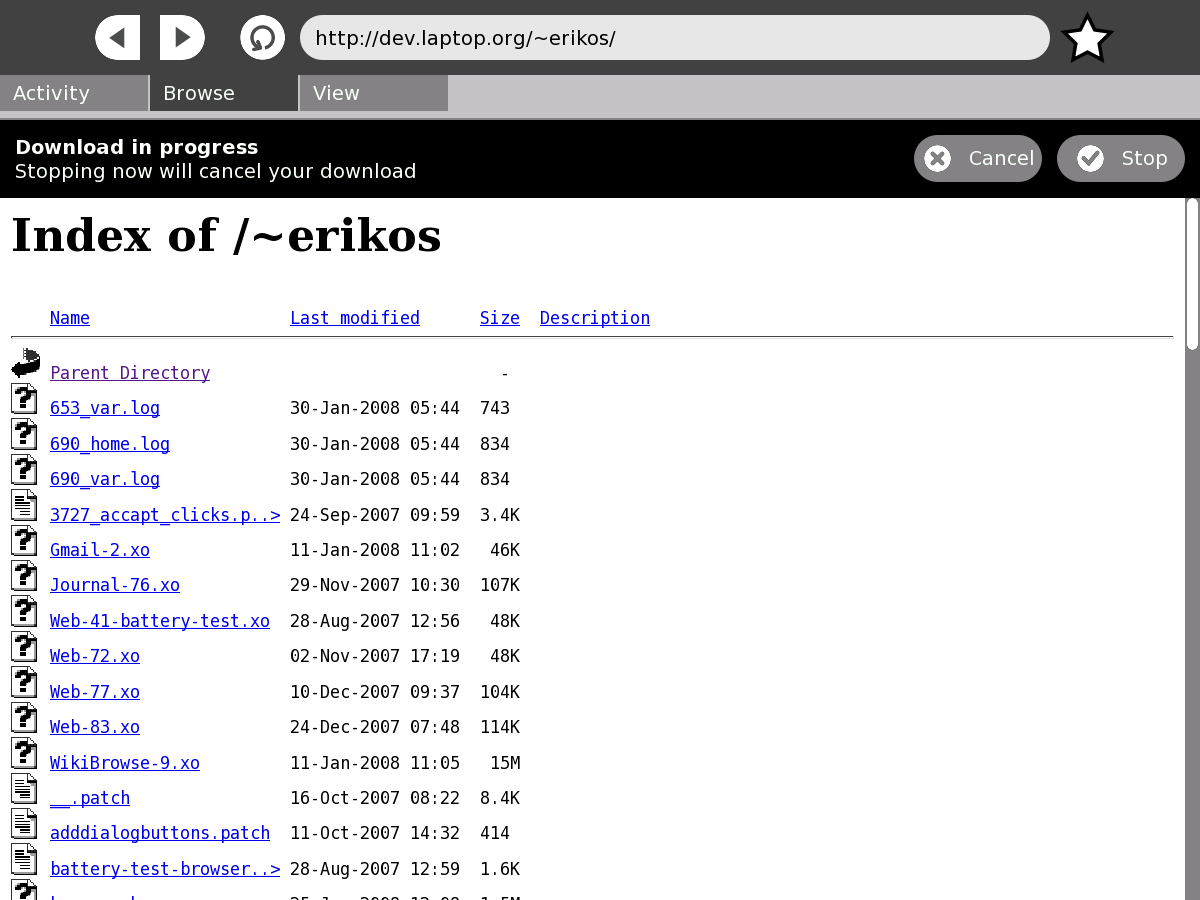Open the Activity toolbar tab
This screenshot has height=900, width=1200.
point(74,93)
